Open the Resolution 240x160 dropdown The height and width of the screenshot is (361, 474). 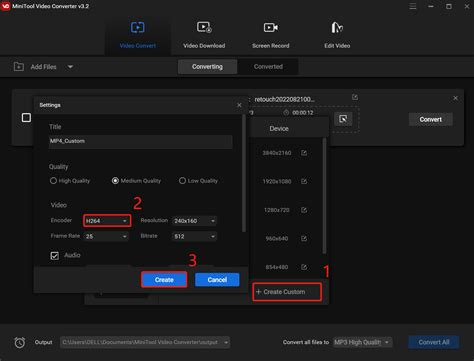(x=194, y=221)
